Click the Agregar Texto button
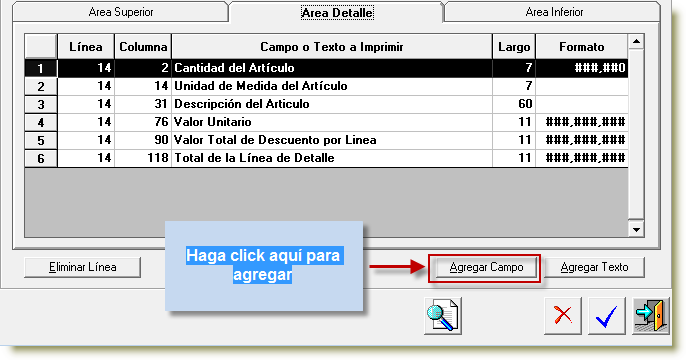 594,267
